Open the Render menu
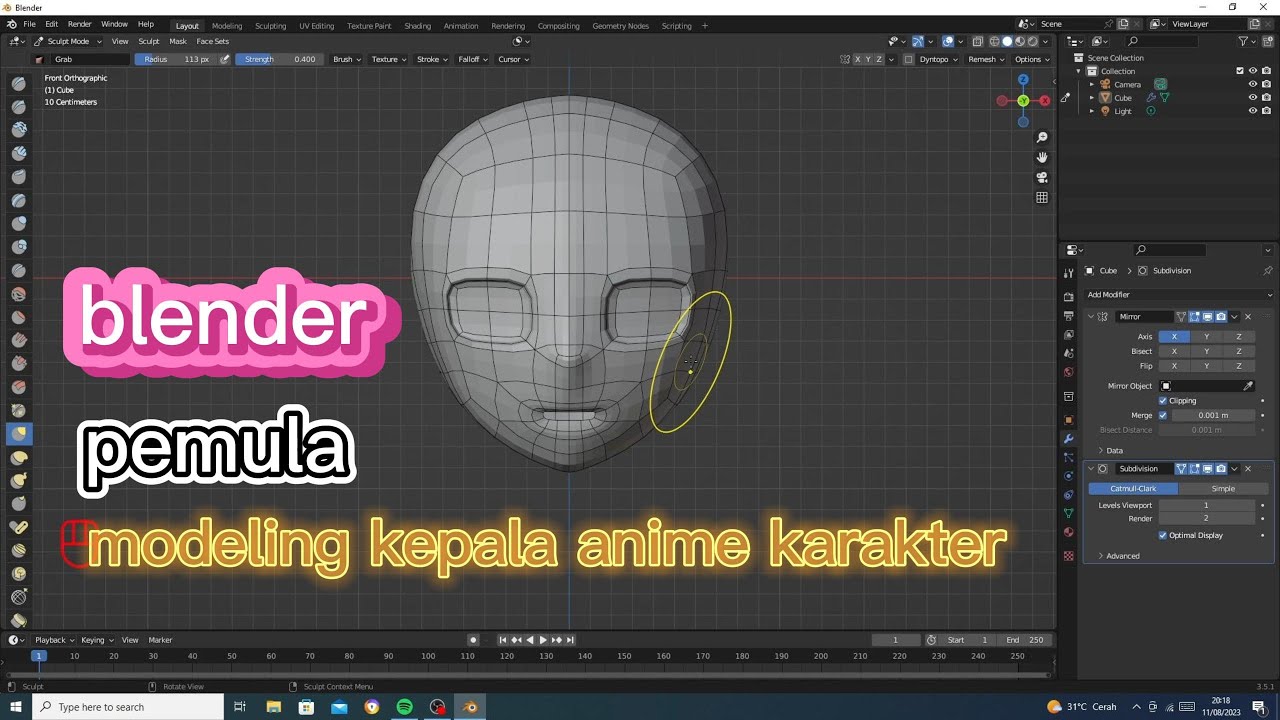1280x720 pixels. 79,24
